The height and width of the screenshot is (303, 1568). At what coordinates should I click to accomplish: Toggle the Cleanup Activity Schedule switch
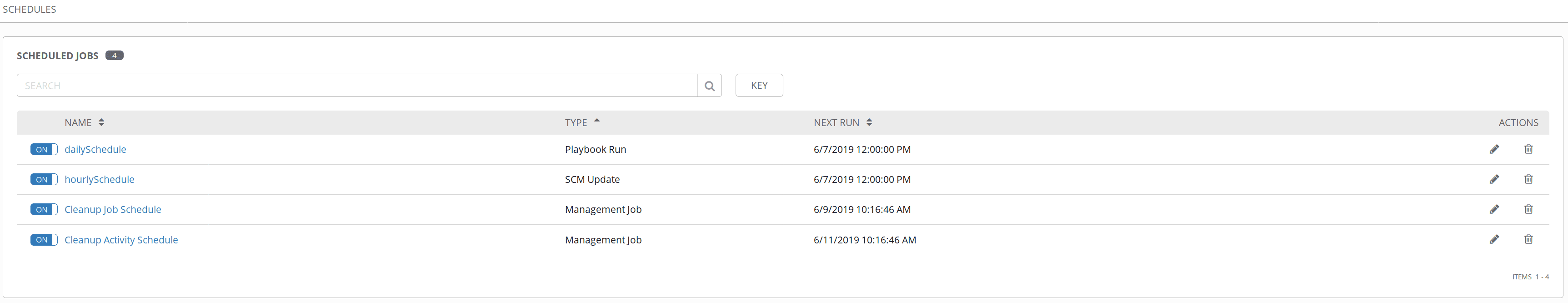pyautogui.click(x=44, y=240)
